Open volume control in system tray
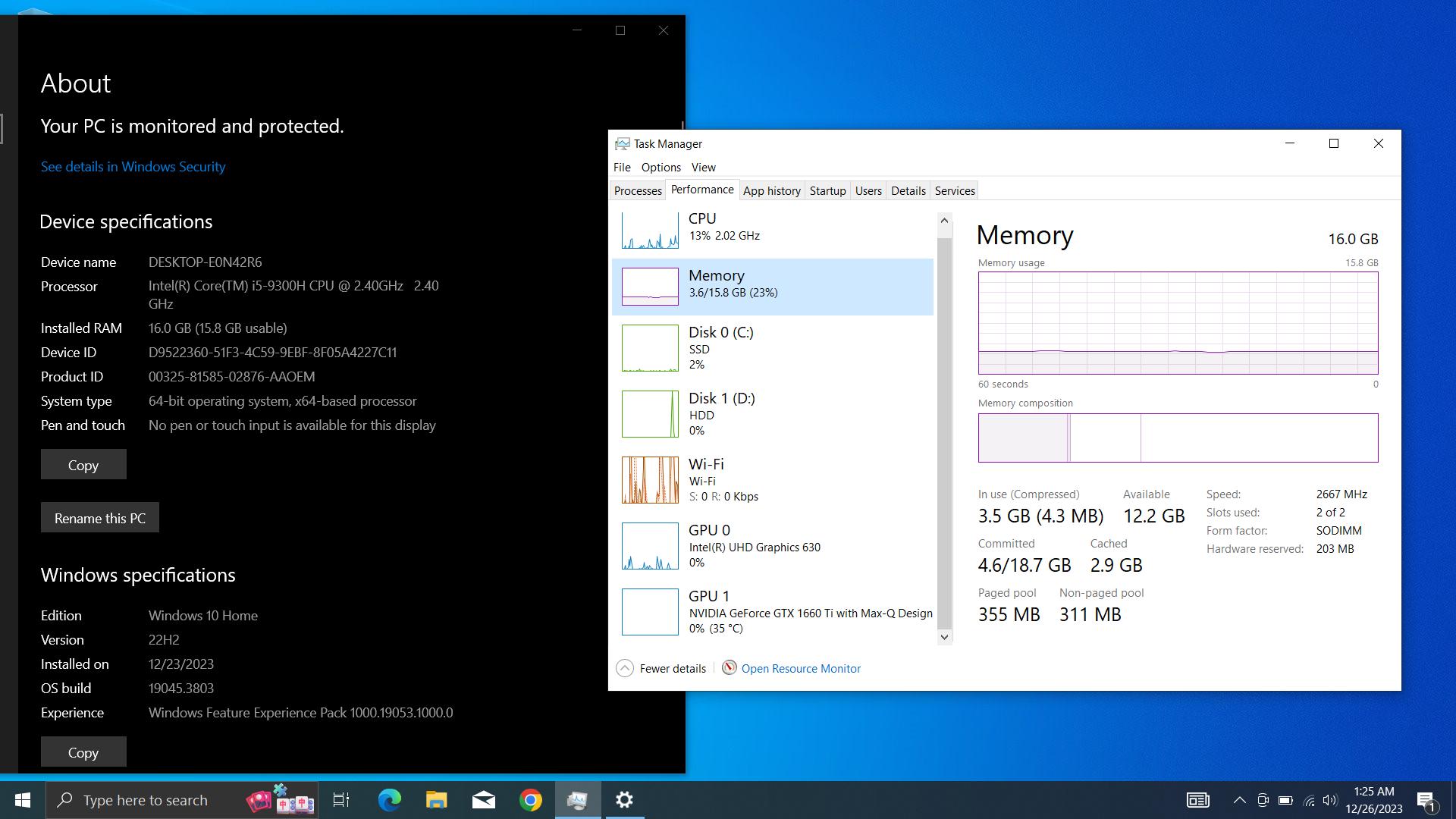 (x=1330, y=800)
